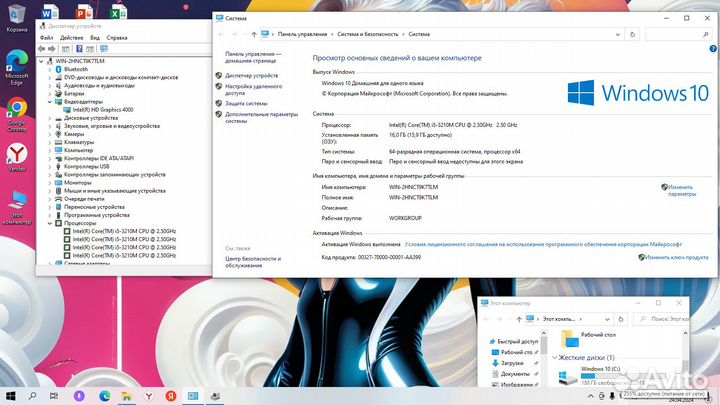
Task: Open Защита системы link
Action: click(246, 104)
